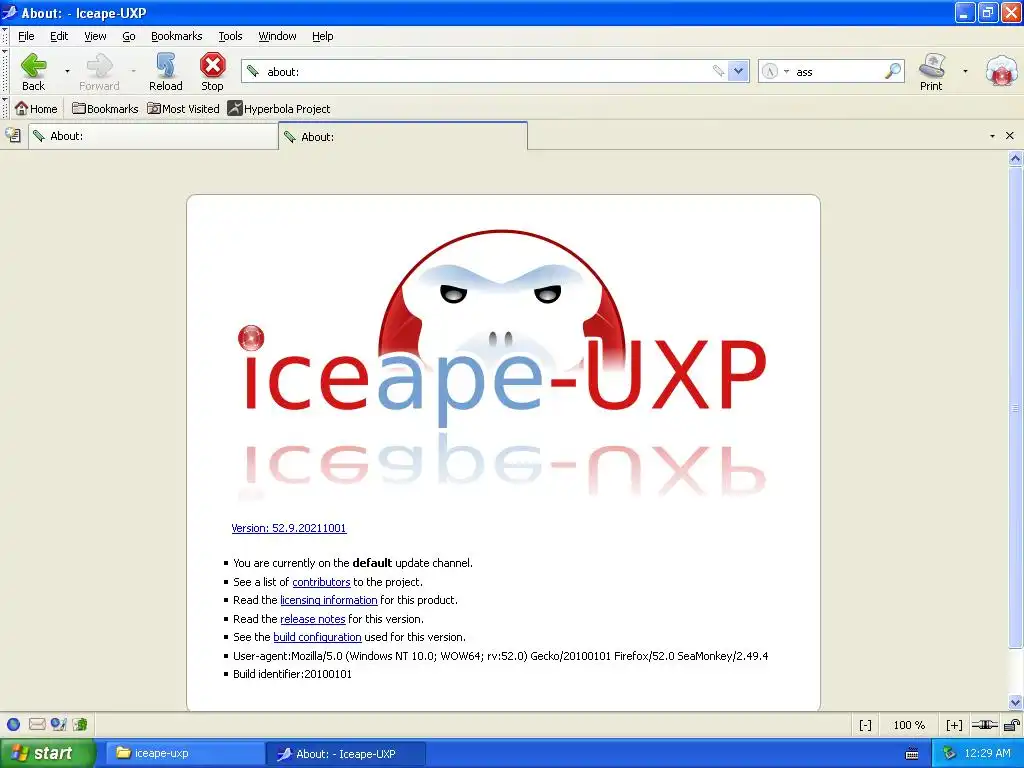Close the current tab with the X
1024x768 pixels.
tap(1010, 135)
